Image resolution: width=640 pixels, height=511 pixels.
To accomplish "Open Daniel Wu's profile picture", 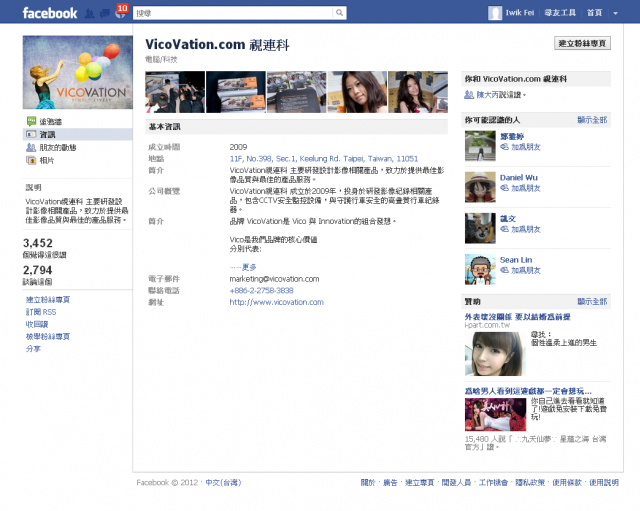I will [x=480, y=187].
